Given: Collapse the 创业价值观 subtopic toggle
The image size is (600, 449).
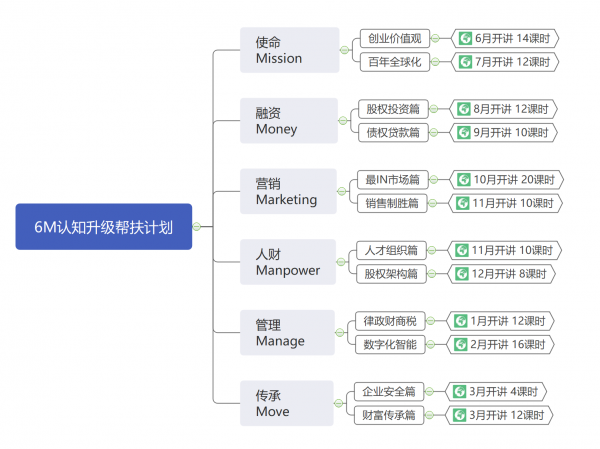Looking at the screenshot, I should pyautogui.click(x=436, y=39).
